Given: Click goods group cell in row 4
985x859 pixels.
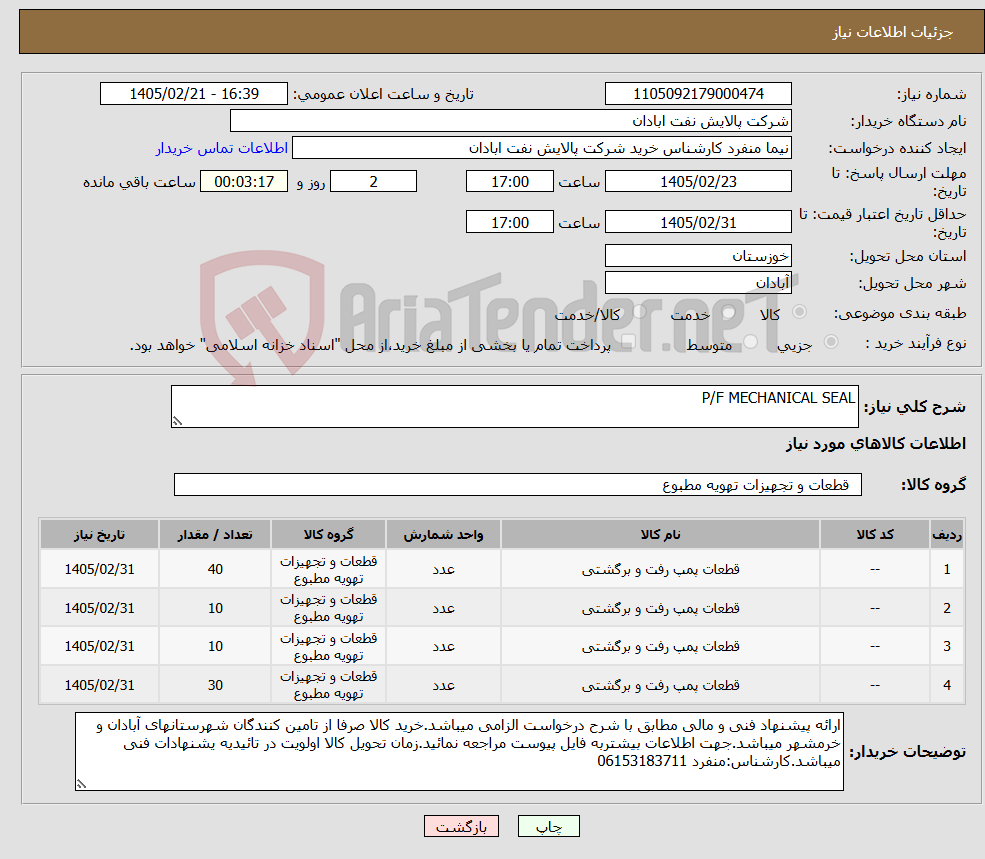Looking at the screenshot, I should (328, 685).
